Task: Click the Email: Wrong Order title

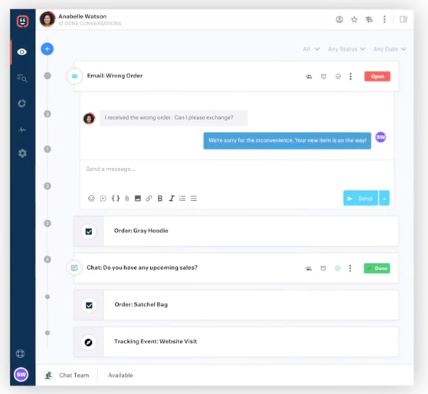Action: 115,76
